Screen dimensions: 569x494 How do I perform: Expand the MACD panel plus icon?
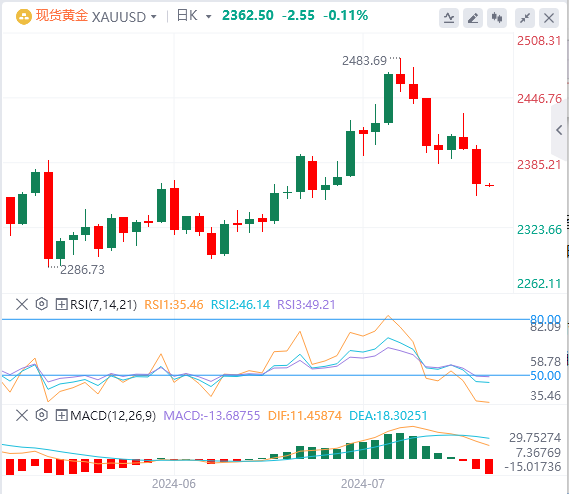coord(61,415)
